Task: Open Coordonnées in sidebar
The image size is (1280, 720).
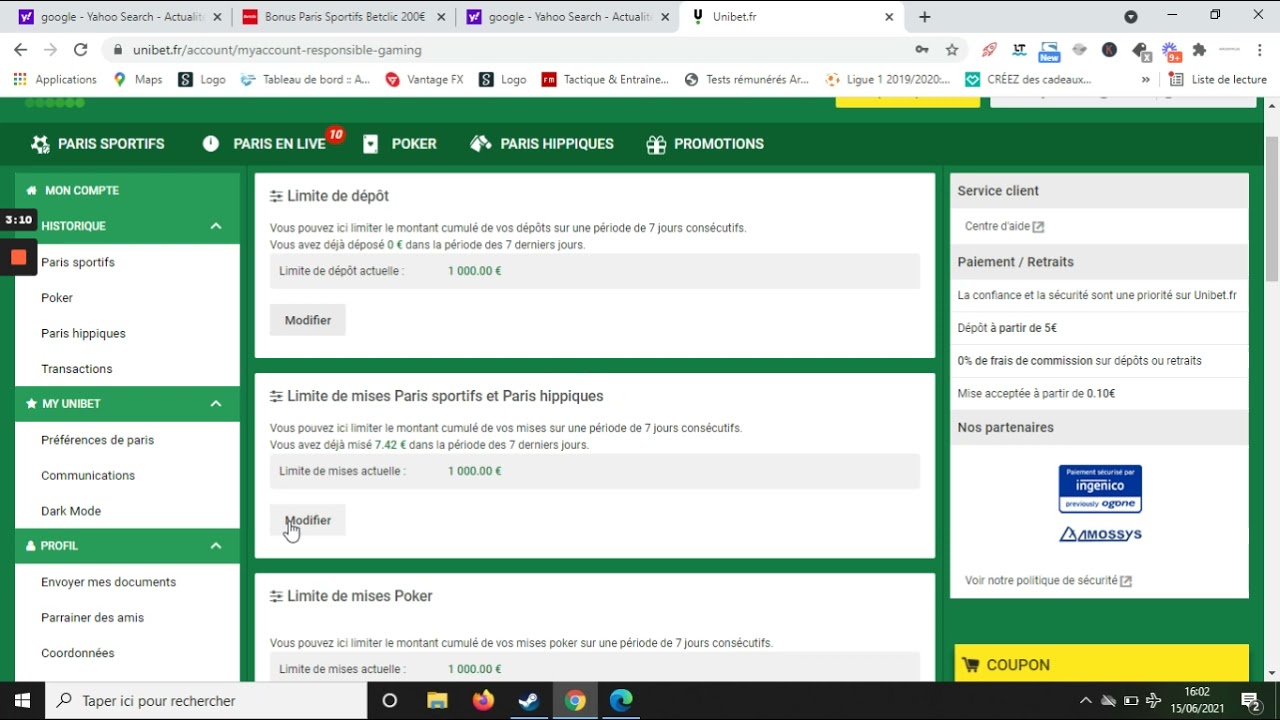Action: (x=78, y=653)
